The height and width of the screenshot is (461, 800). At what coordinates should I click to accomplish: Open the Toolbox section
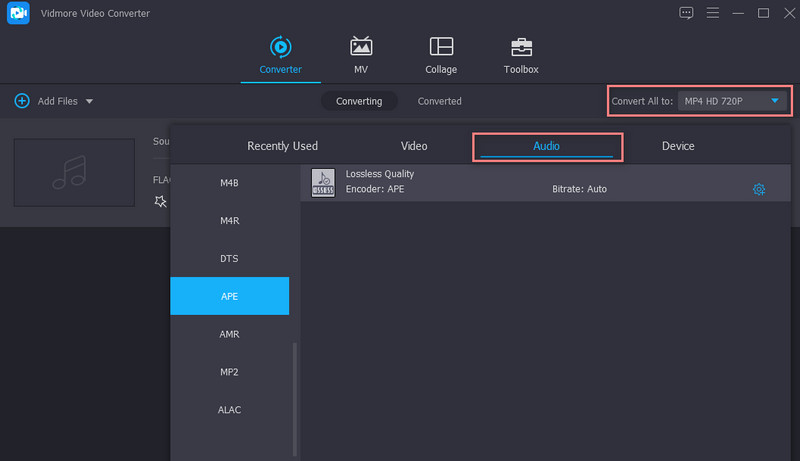coord(521,47)
